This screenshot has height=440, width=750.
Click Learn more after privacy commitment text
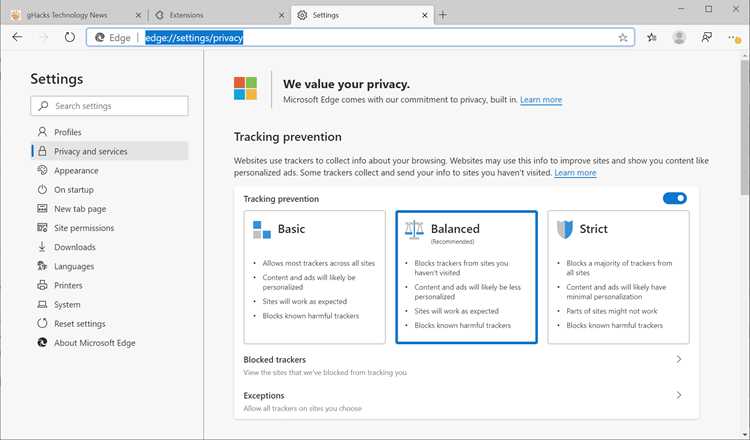pos(541,99)
